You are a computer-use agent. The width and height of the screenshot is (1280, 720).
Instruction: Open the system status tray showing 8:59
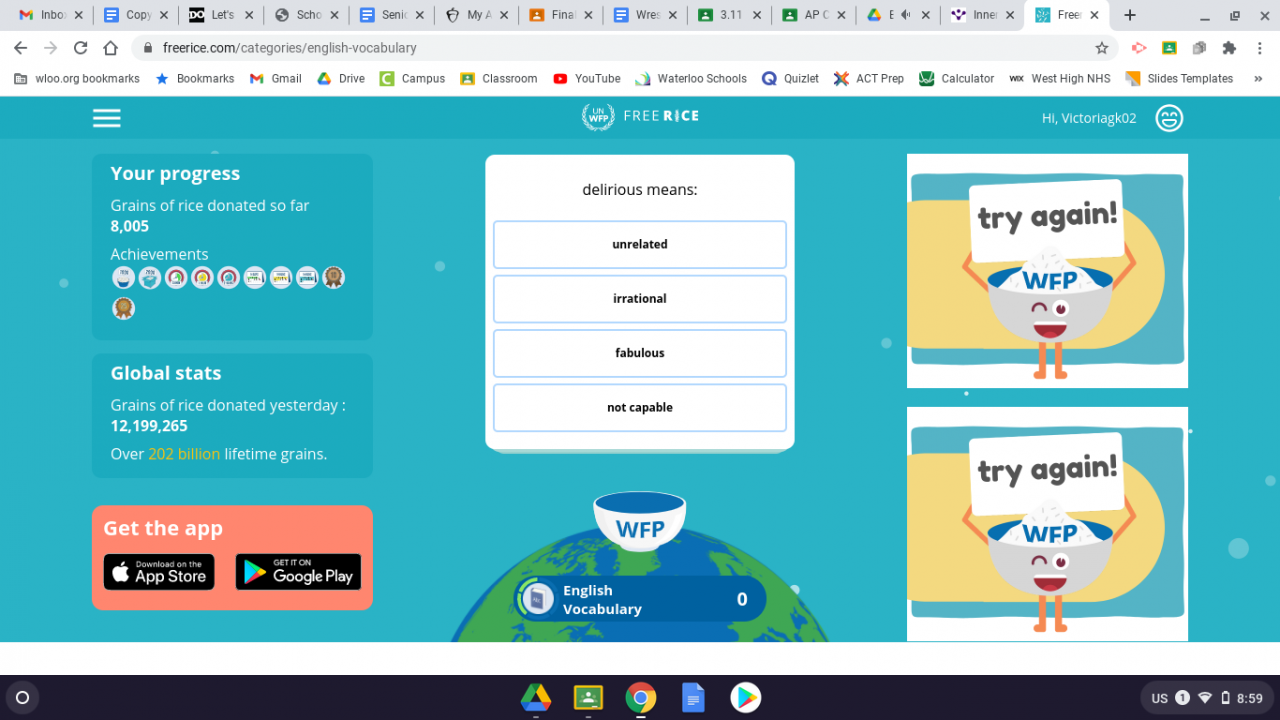pos(1206,698)
